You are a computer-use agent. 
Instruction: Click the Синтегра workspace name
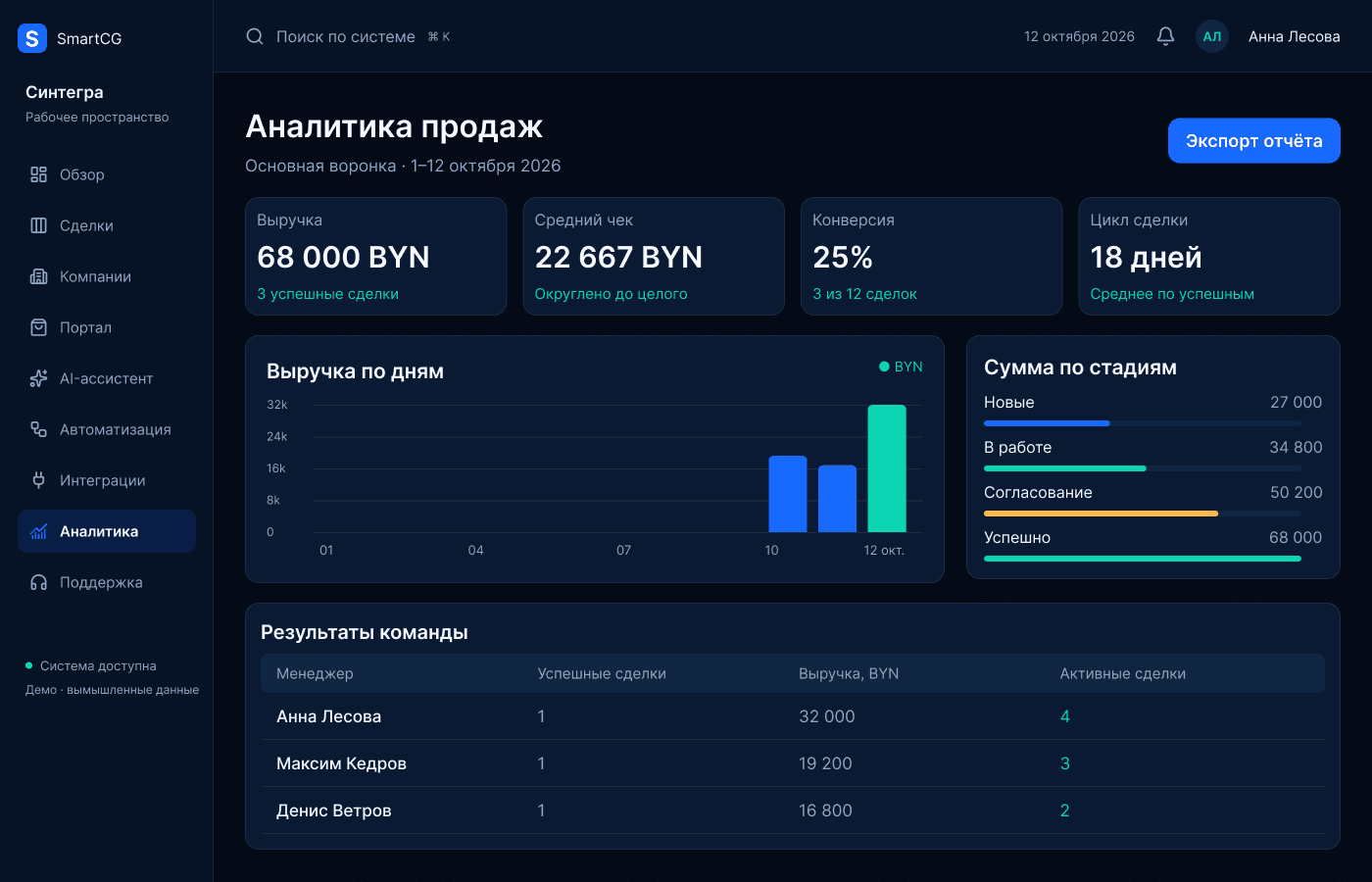pyautogui.click(x=65, y=92)
